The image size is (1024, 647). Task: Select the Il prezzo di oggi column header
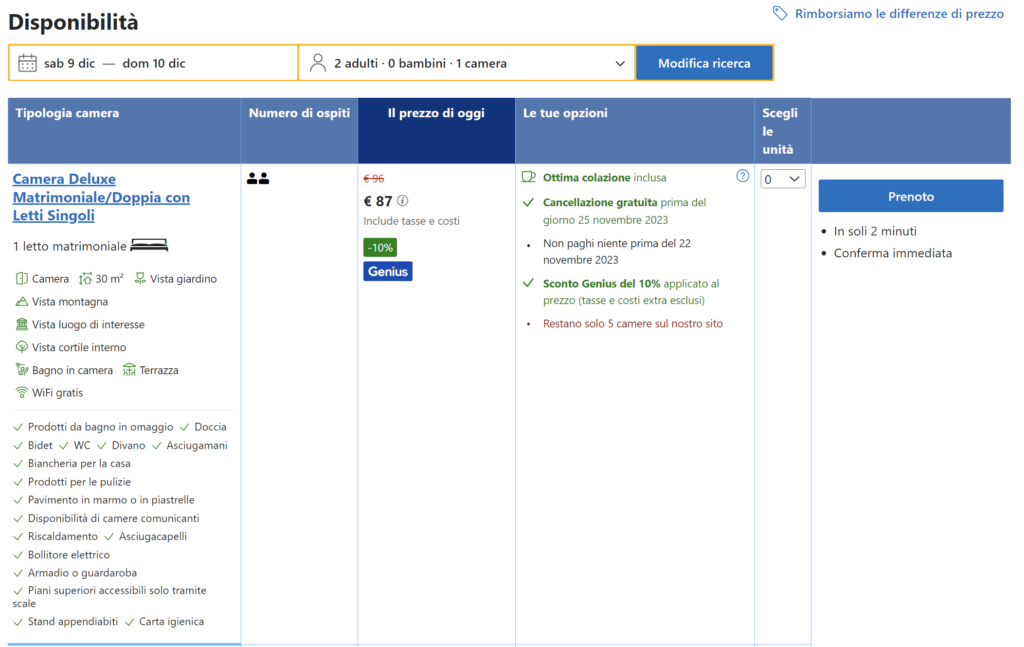click(436, 113)
